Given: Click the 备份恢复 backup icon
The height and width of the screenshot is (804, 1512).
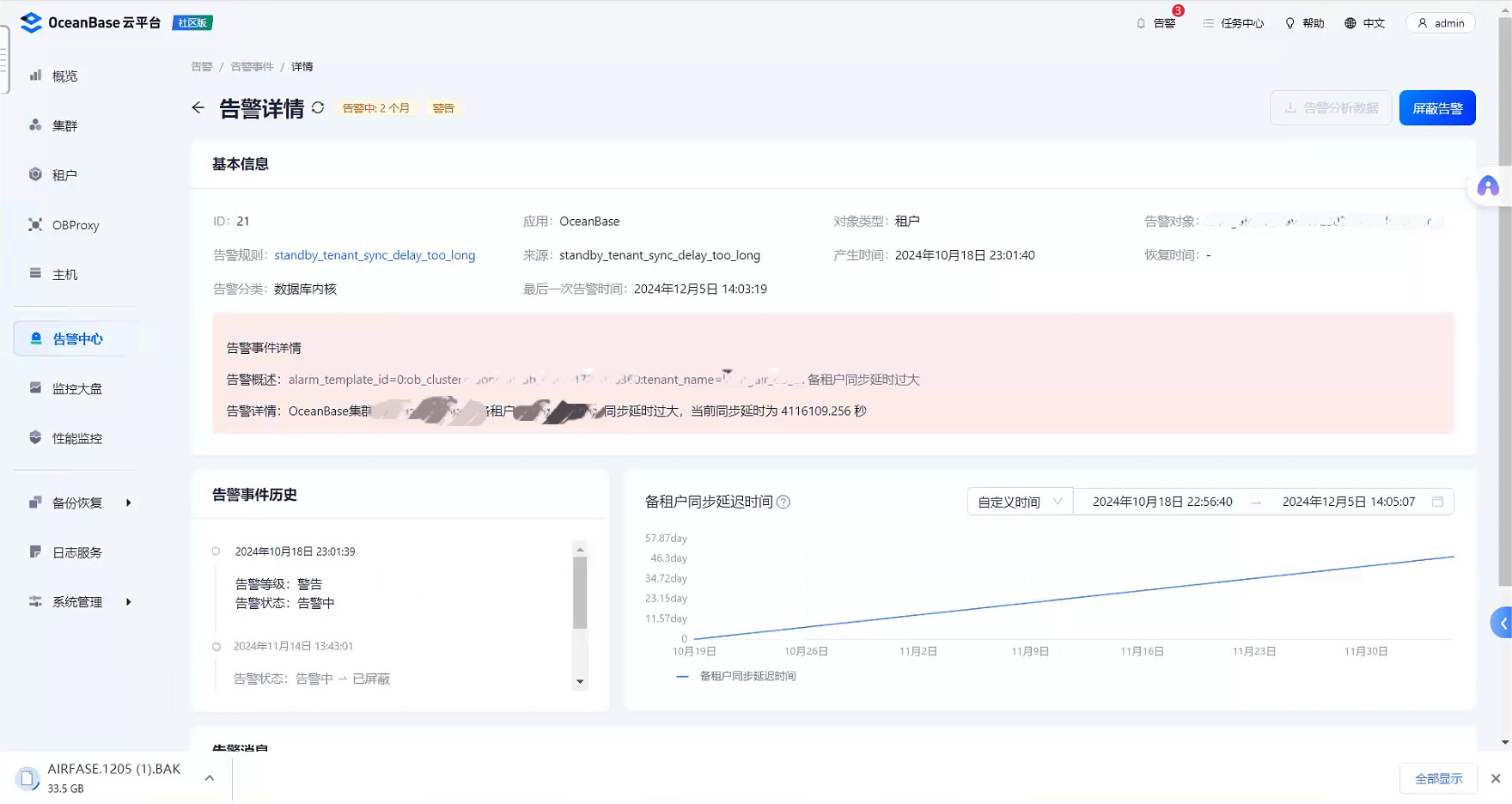Looking at the screenshot, I should pos(35,502).
